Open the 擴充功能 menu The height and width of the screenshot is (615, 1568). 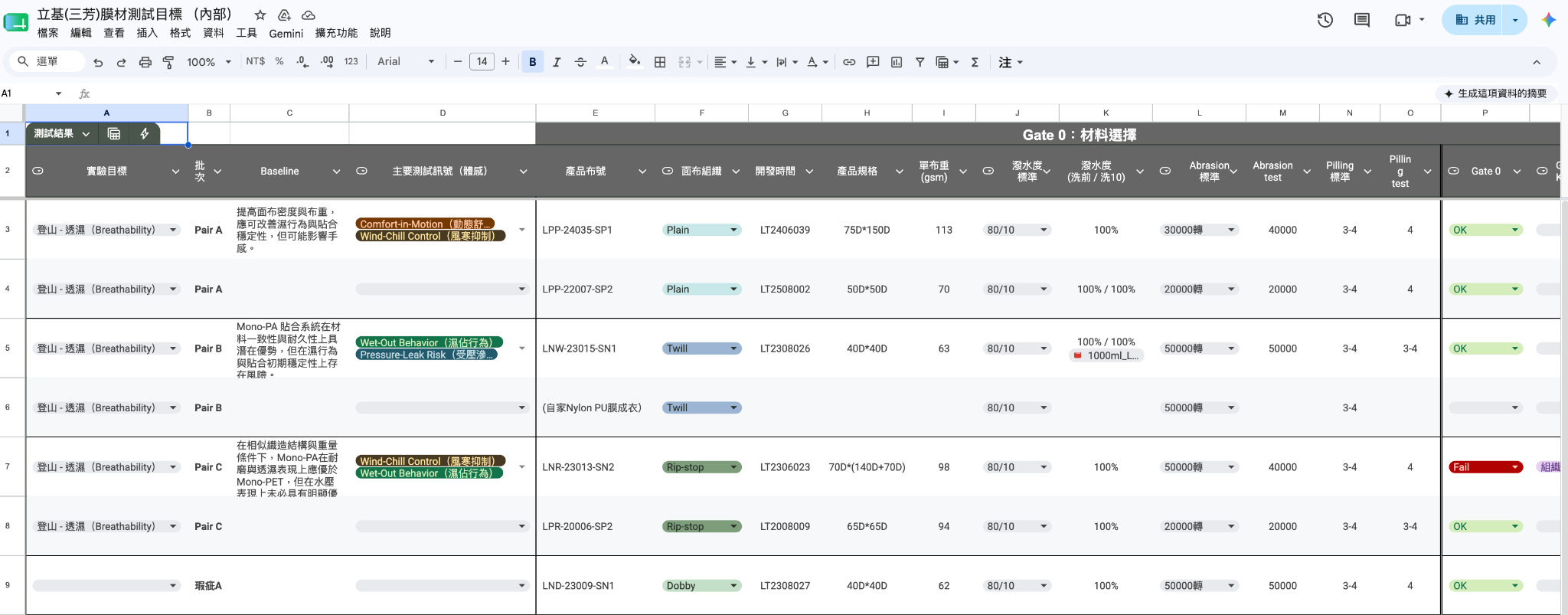[x=336, y=33]
